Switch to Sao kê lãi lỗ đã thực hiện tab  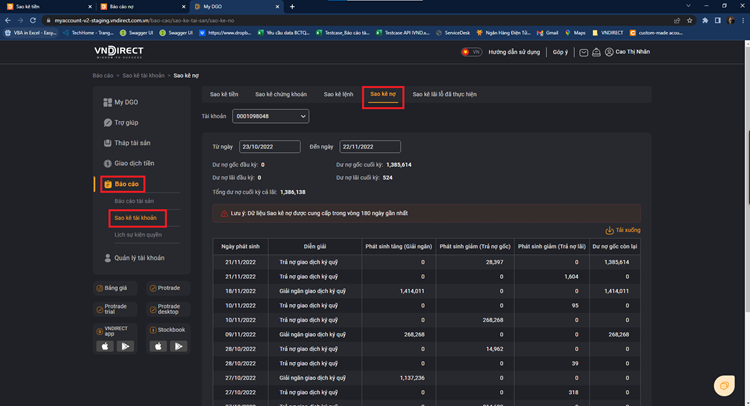pos(444,95)
